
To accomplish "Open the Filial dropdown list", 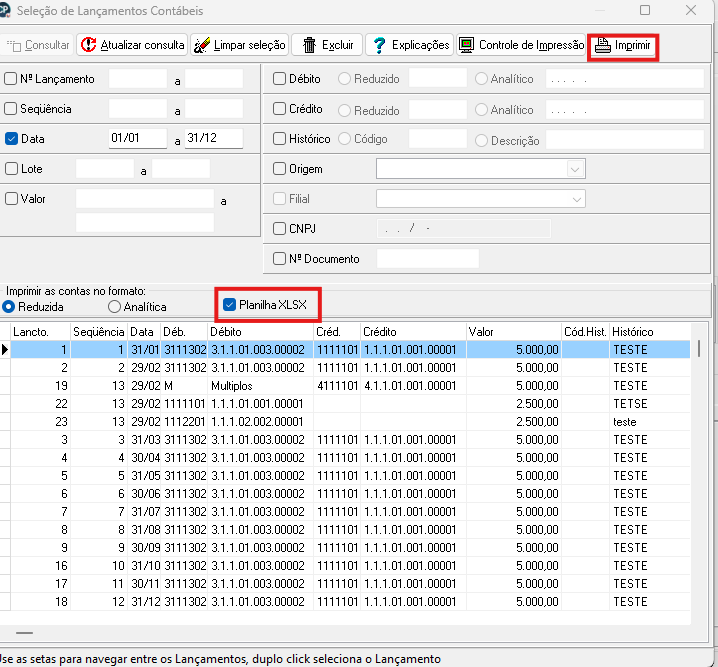I will pyautogui.click(x=577, y=199).
